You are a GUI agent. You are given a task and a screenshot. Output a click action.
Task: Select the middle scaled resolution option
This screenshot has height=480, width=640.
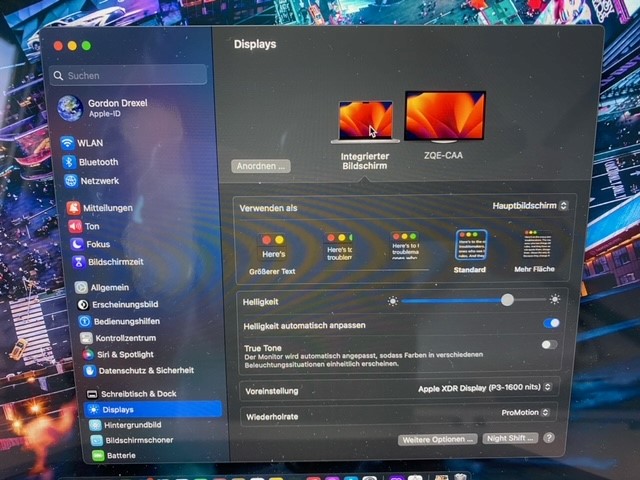coord(405,245)
